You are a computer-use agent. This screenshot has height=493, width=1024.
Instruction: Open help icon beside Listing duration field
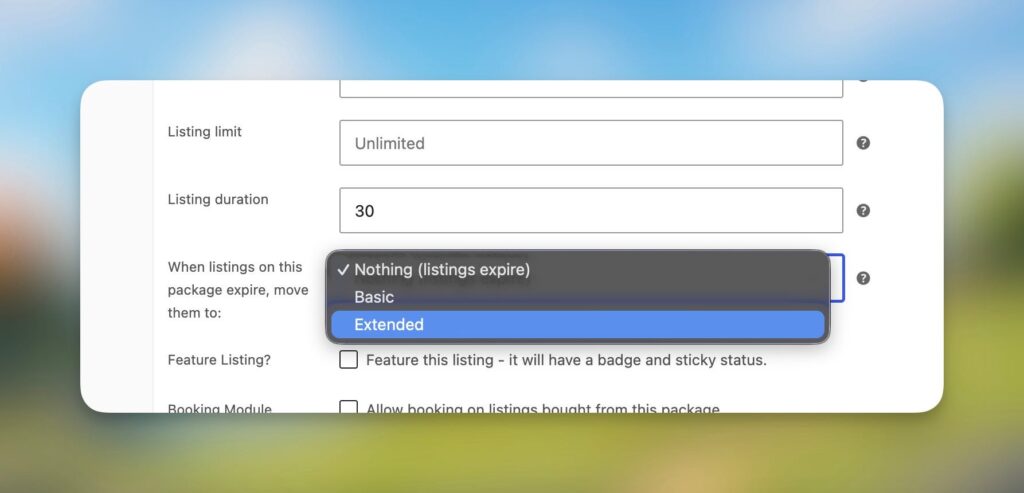(x=863, y=210)
